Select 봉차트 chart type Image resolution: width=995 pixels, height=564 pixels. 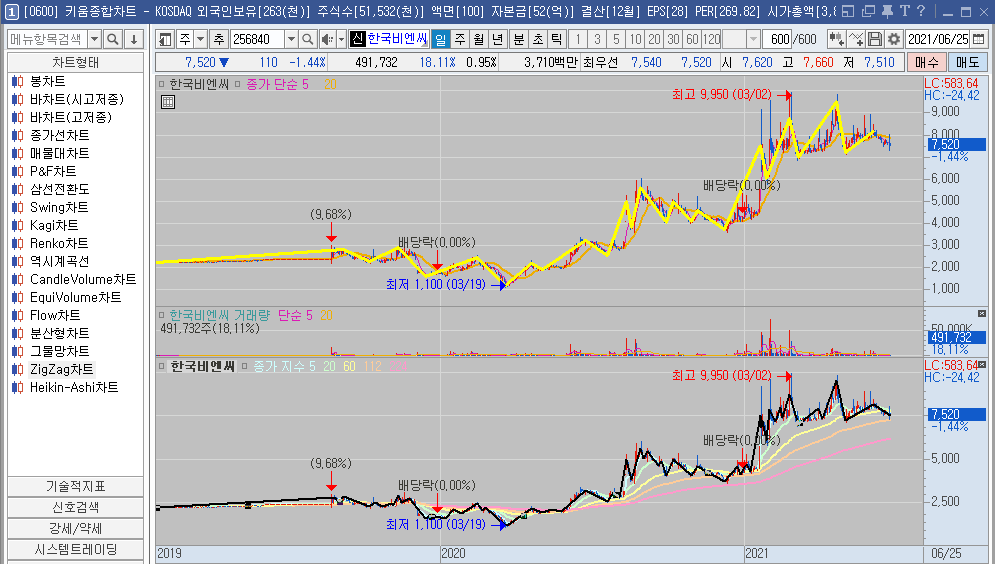(x=48, y=81)
